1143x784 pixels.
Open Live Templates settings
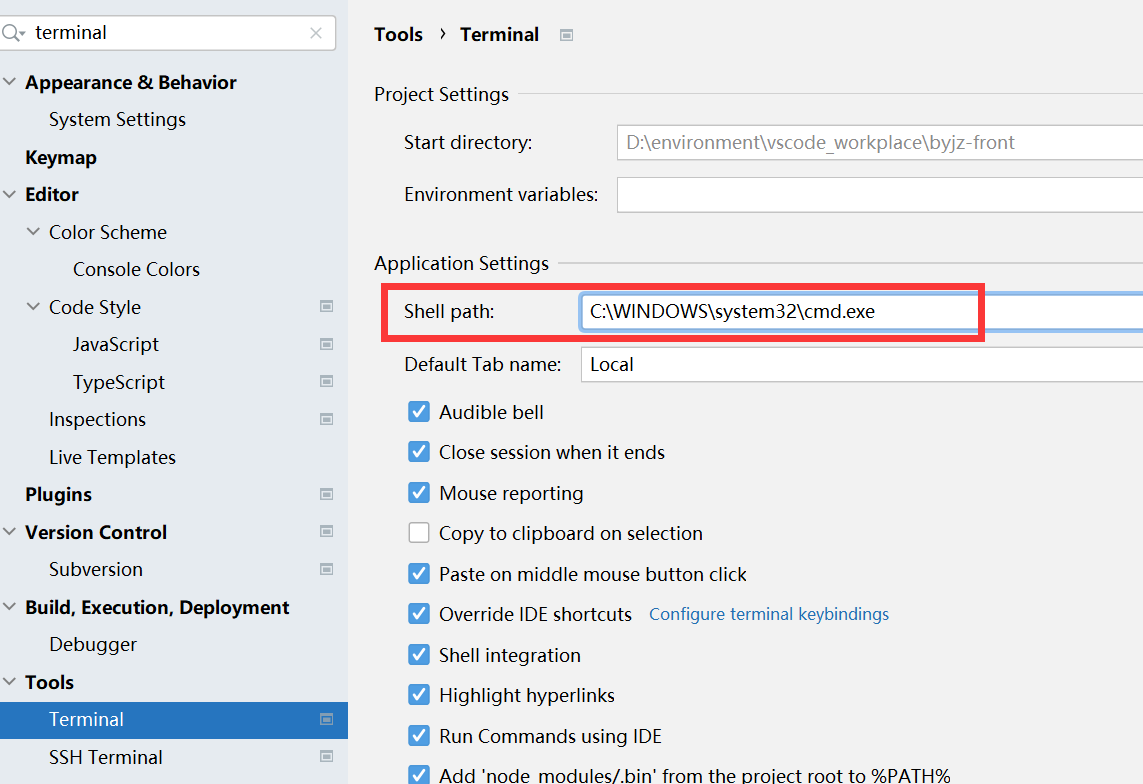point(112,458)
